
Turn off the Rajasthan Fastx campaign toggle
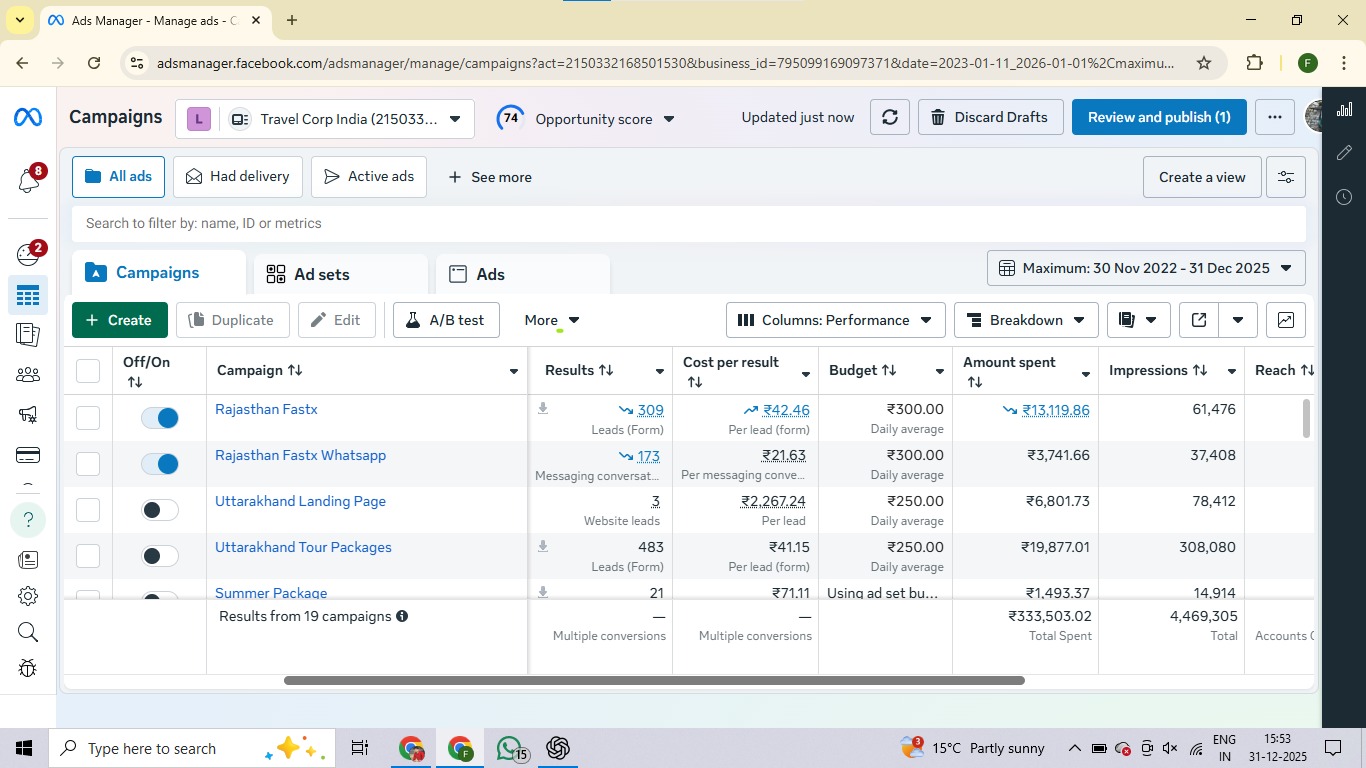[159, 417]
